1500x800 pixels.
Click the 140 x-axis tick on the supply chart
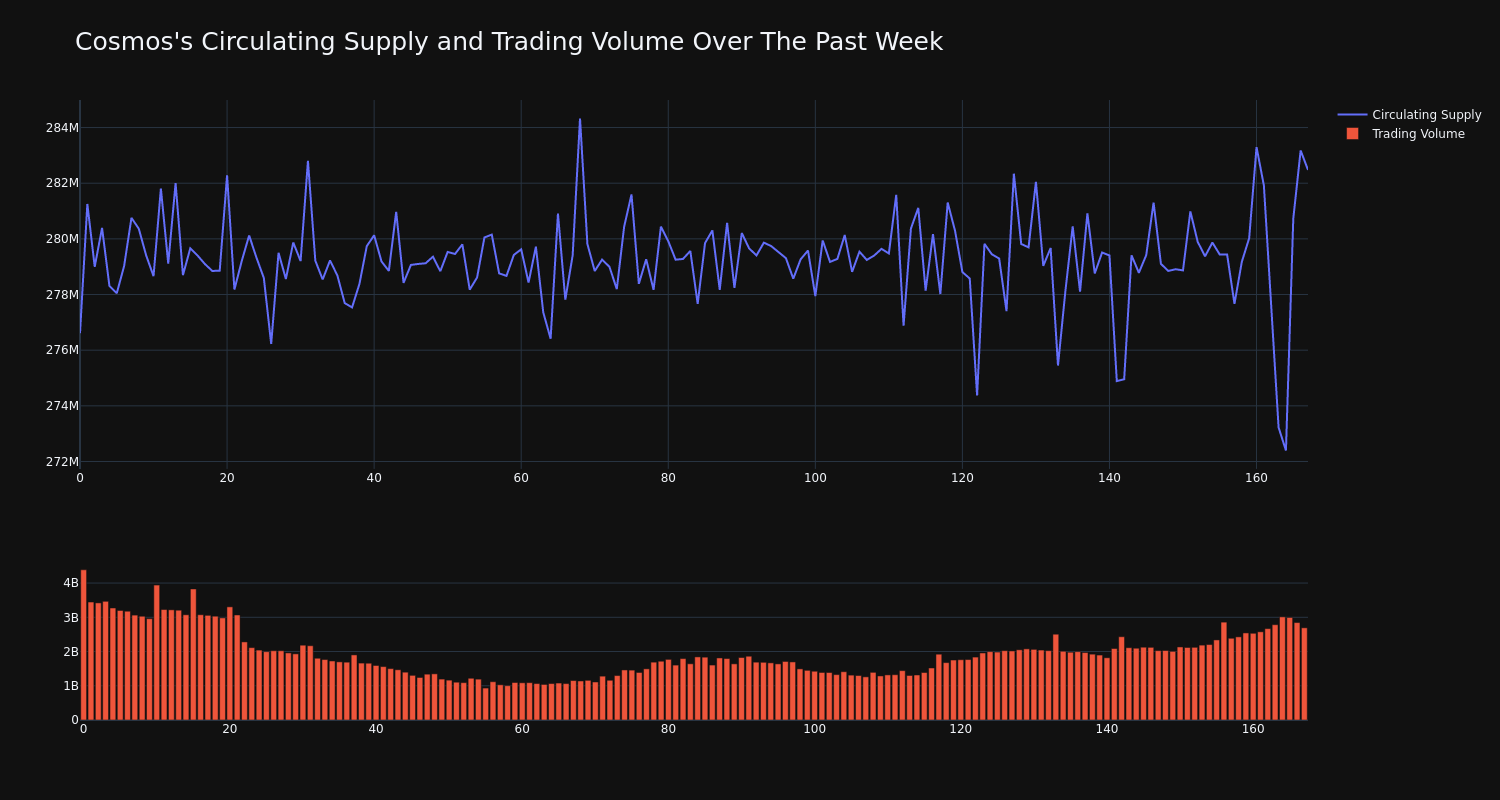[x=1109, y=478]
